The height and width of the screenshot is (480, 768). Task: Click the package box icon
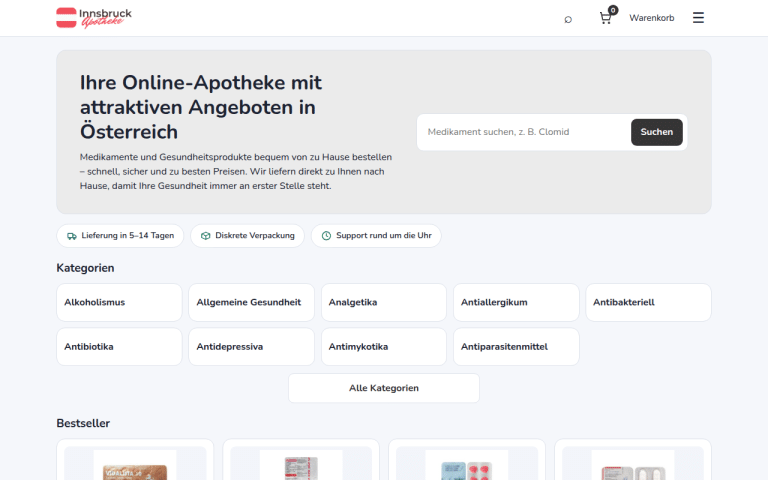[x=205, y=236]
